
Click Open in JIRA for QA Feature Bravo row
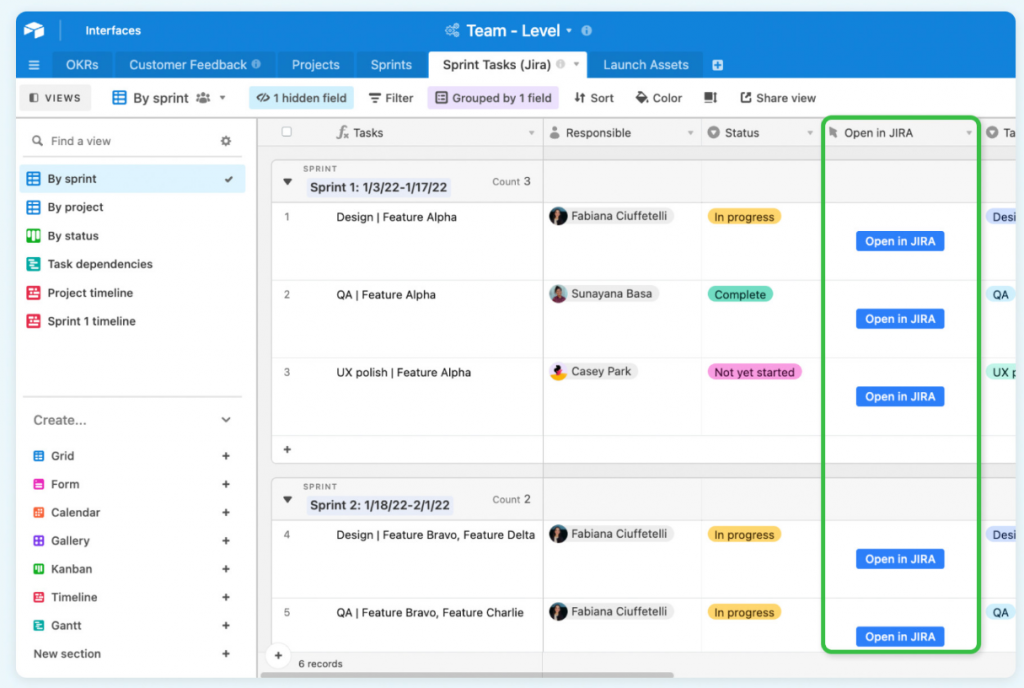[x=900, y=636]
